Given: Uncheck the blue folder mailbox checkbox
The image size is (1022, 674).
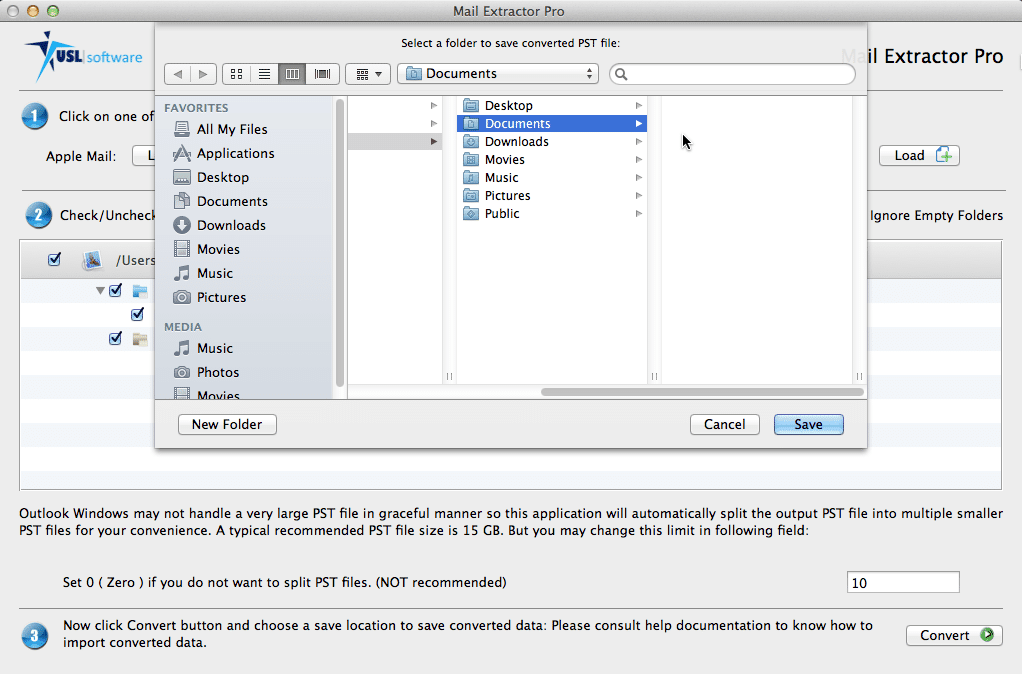Looking at the screenshot, I should pos(115,290).
